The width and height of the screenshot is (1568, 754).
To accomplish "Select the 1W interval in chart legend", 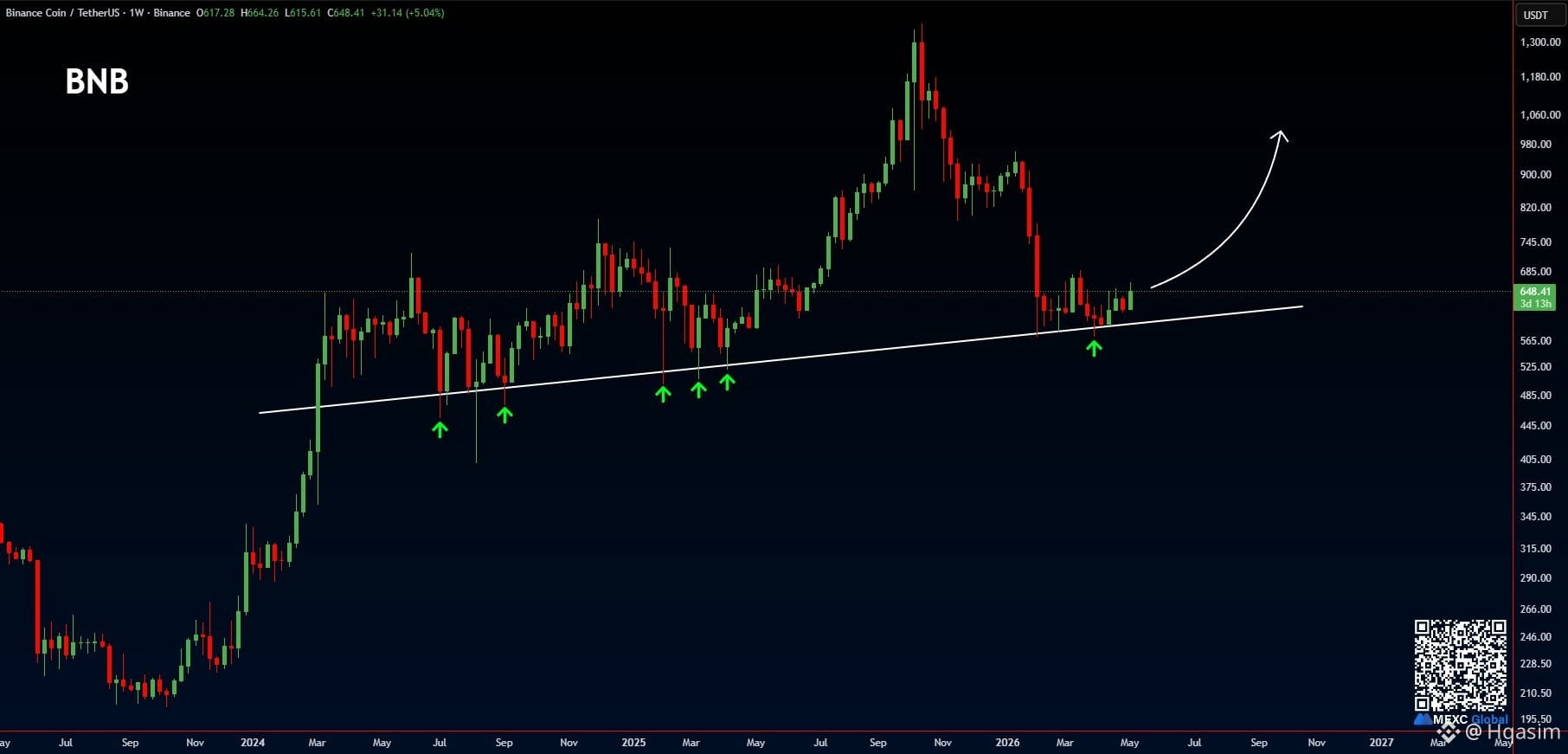I will (137, 13).
